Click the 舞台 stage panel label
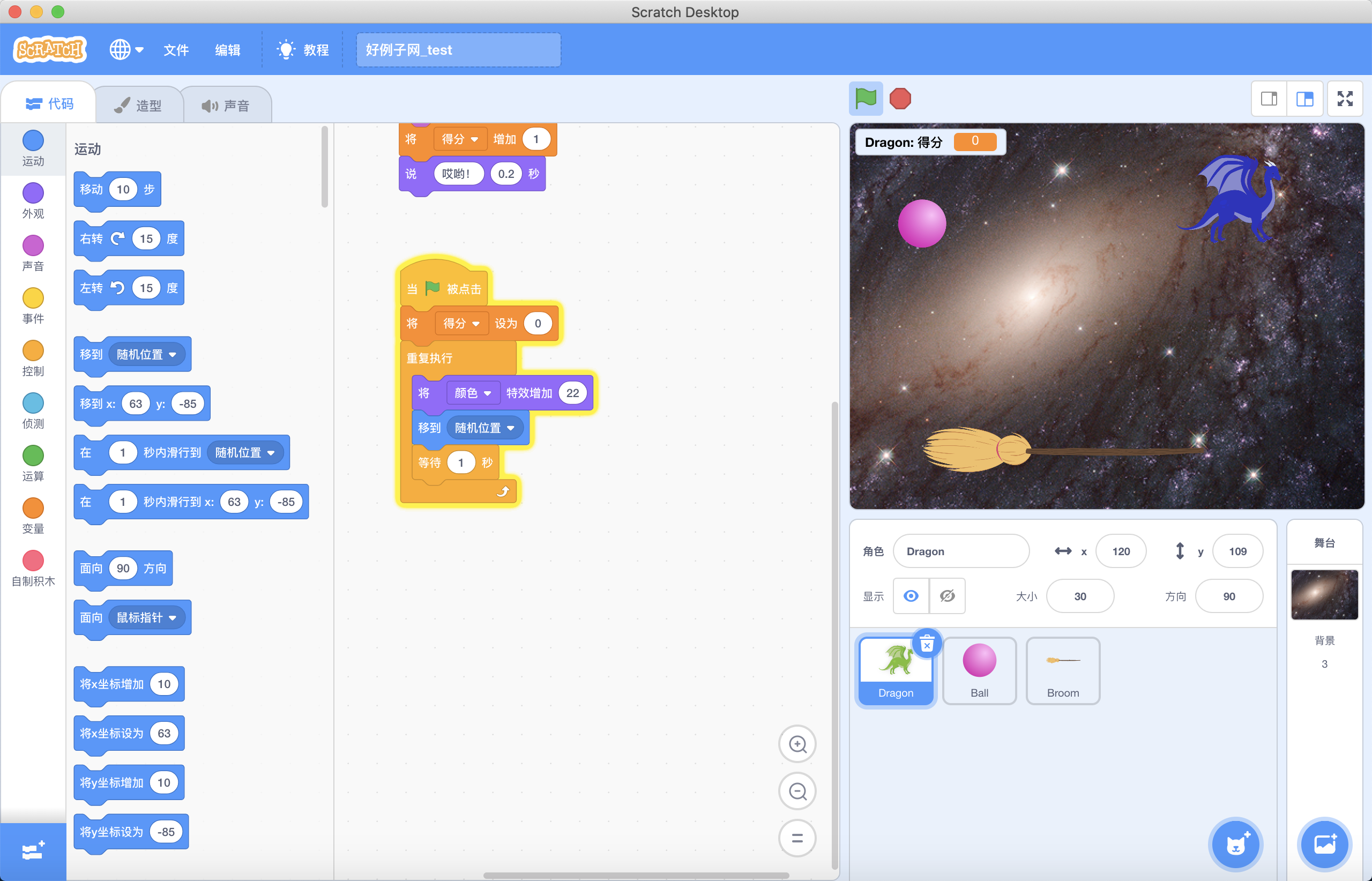1372x881 pixels. coord(1324,542)
